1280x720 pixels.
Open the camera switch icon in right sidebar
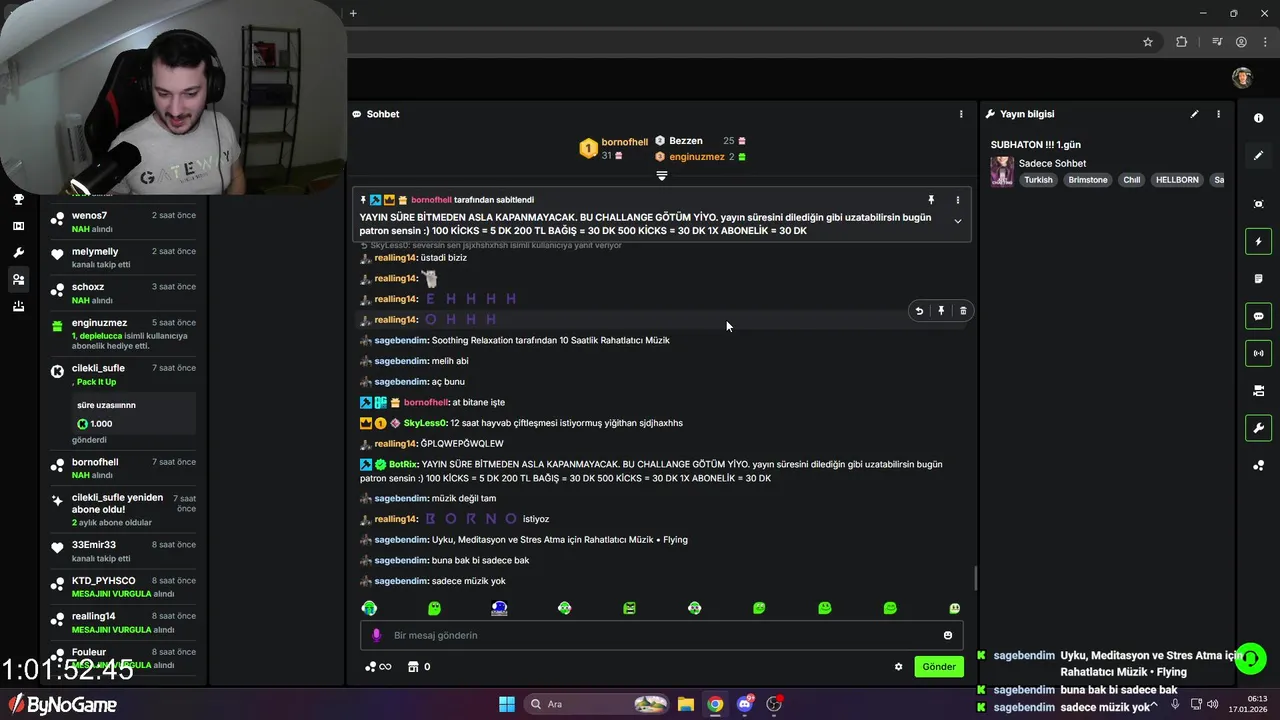pyautogui.click(x=1258, y=390)
